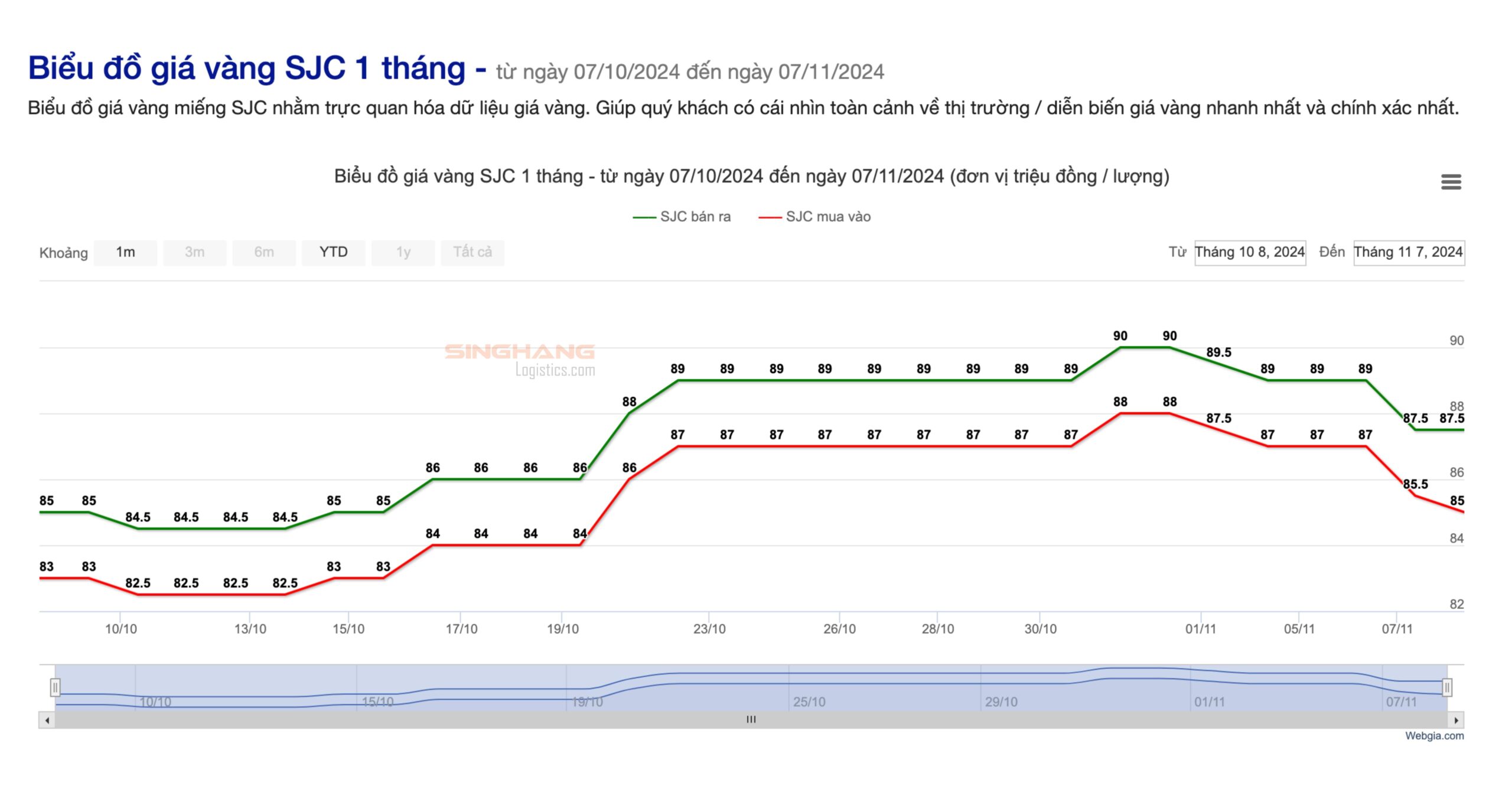Click the page heading Biểu đồ giá vàng SJC 1 tháng
The width and height of the screenshot is (1512, 789).
click(247, 68)
